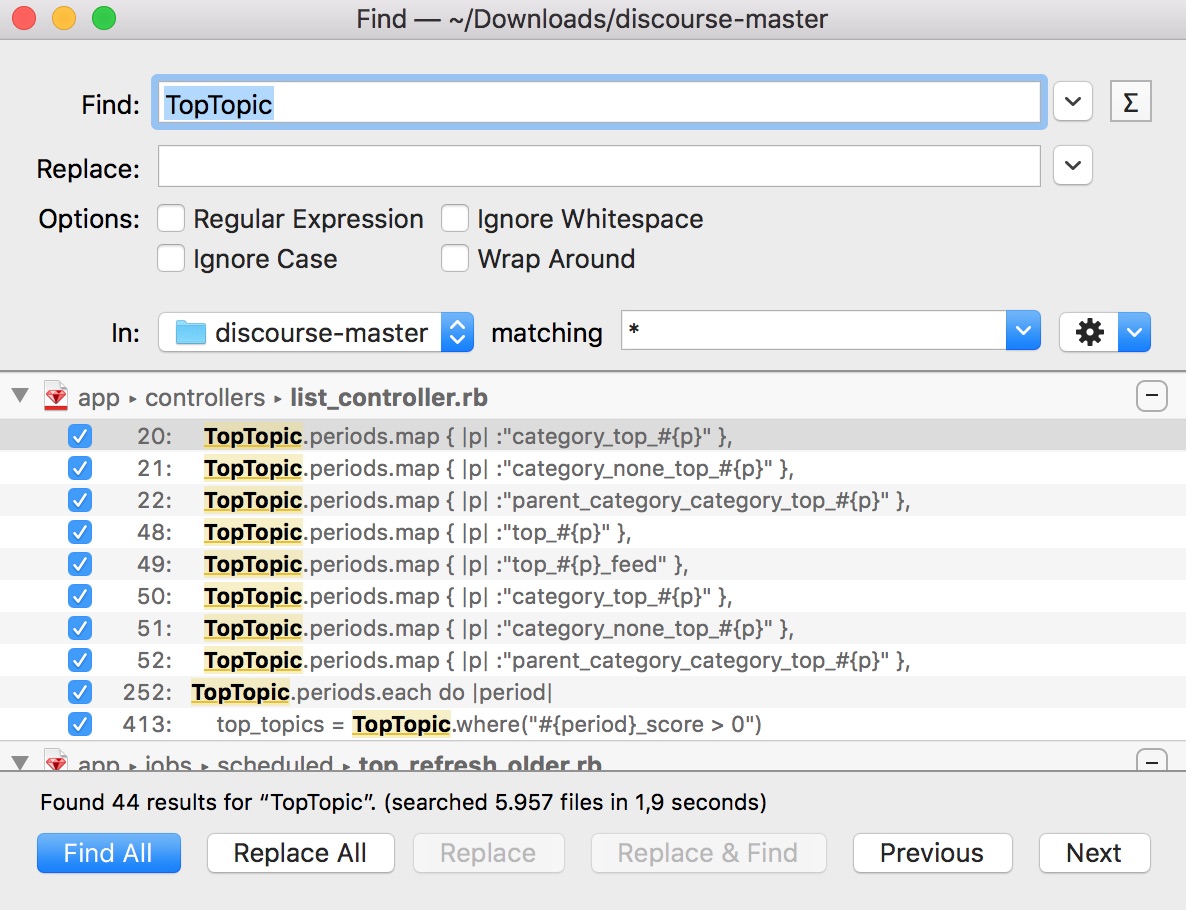Uncheck the result on line 20
The width and height of the screenshot is (1186, 910).
pos(79,436)
